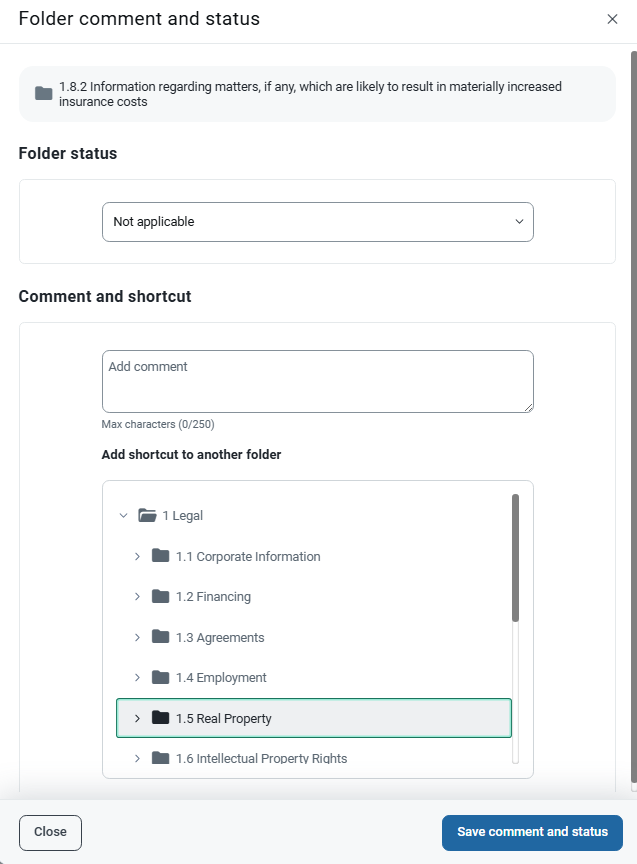Click the folder tree scrollbar thumb
The image size is (637, 864).
515,557
